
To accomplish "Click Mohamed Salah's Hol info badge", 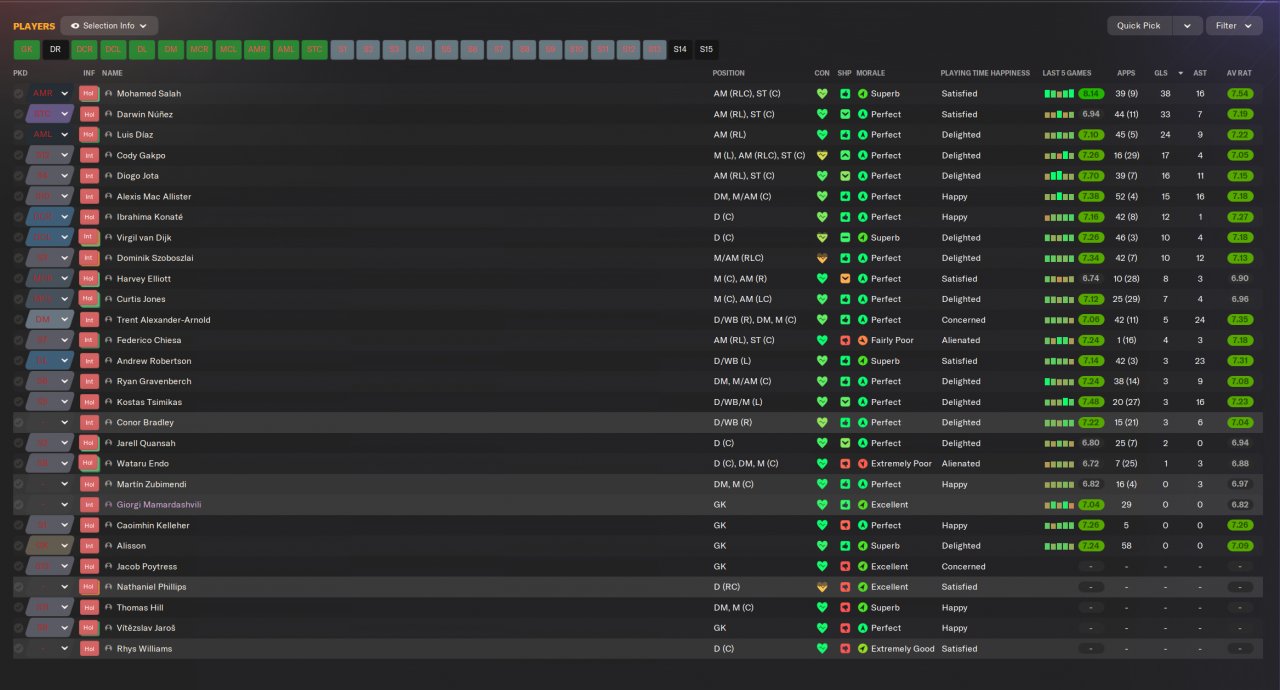I will [x=89, y=94].
